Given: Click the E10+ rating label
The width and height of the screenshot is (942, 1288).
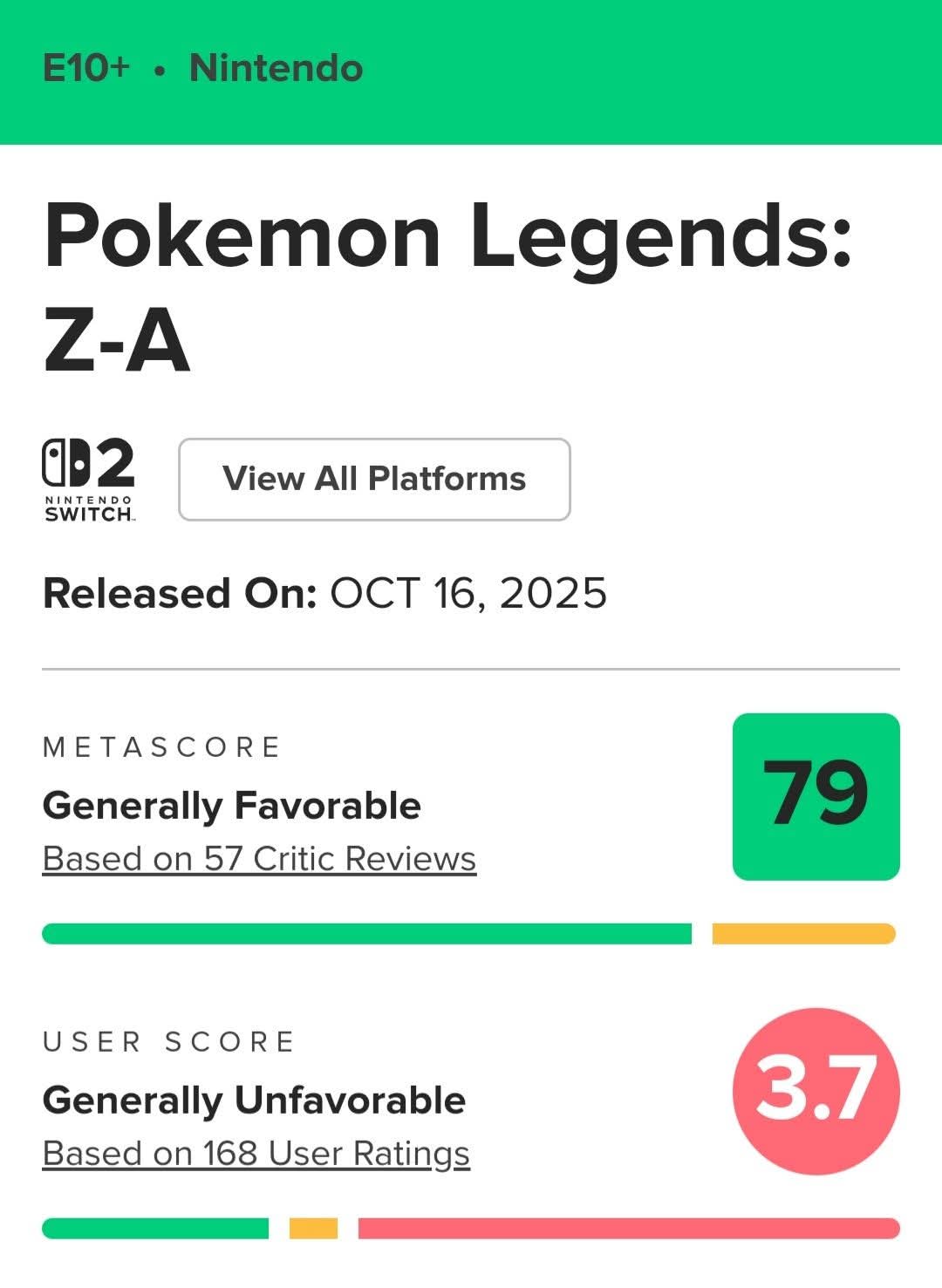Looking at the screenshot, I should tap(86, 68).
